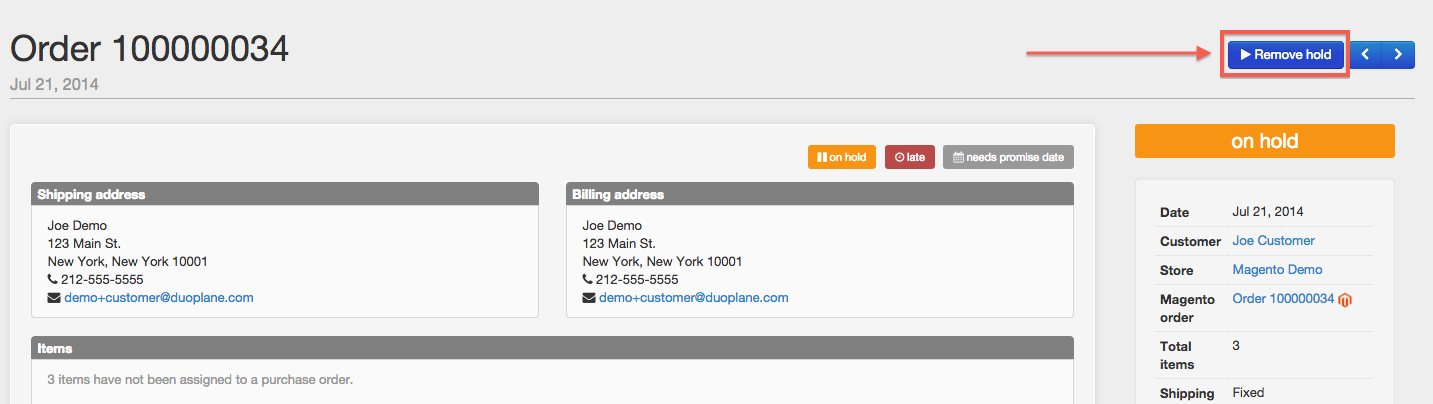The height and width of the screenshot is (404, 1433).
Task: Click the Shipping address panel header
Action: click(285, 194)
